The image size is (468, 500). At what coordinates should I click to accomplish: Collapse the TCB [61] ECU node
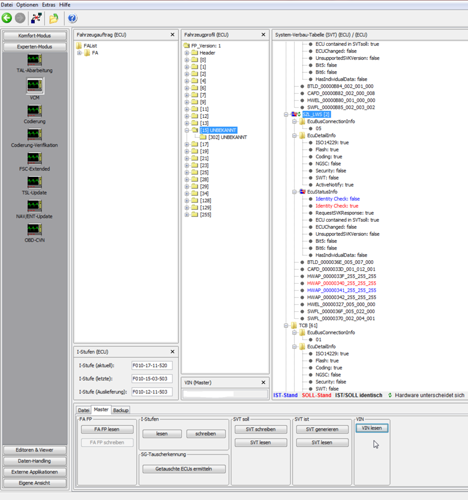point(286,325)
